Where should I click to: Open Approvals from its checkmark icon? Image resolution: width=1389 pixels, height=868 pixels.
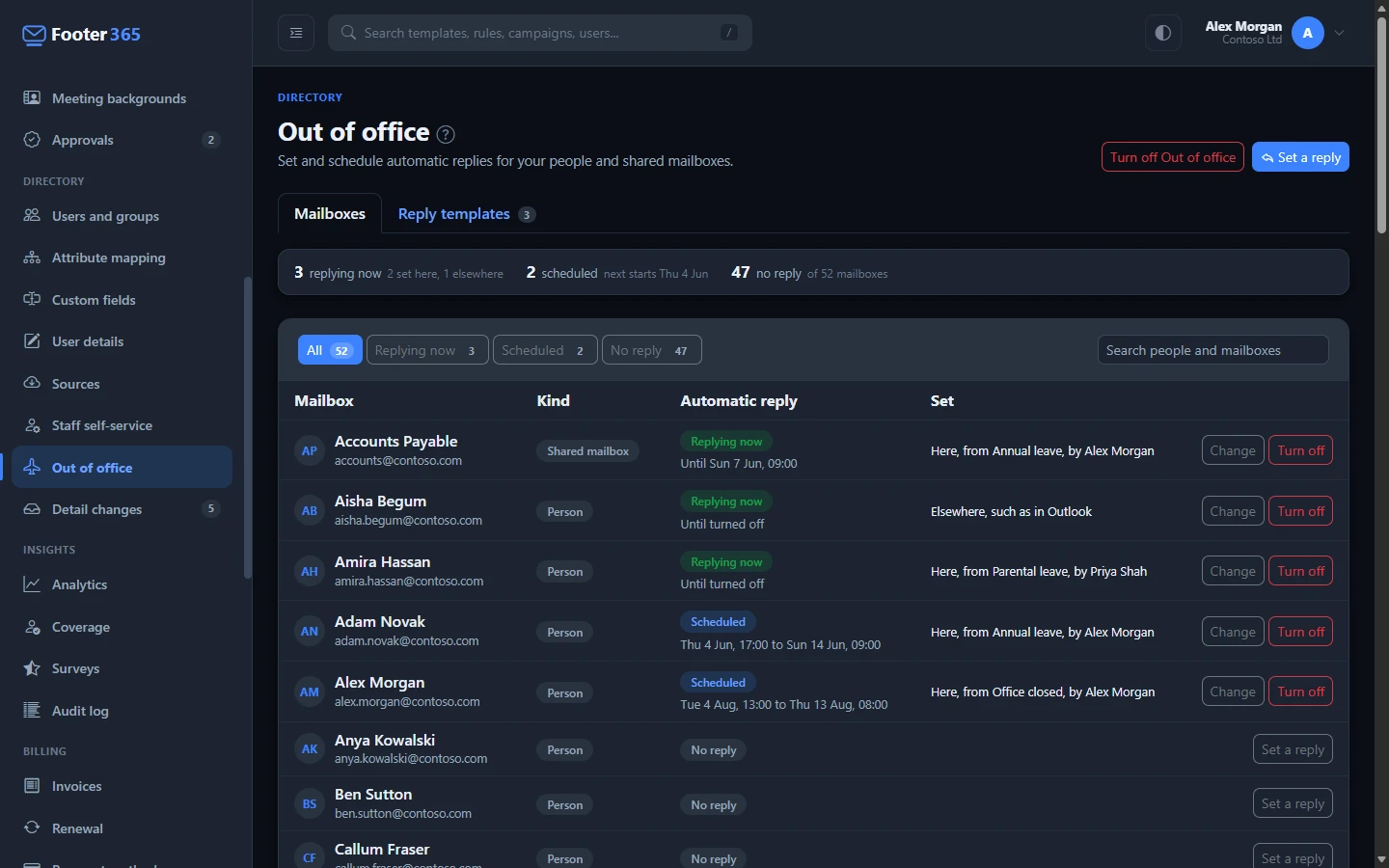(x=32, y=140)
